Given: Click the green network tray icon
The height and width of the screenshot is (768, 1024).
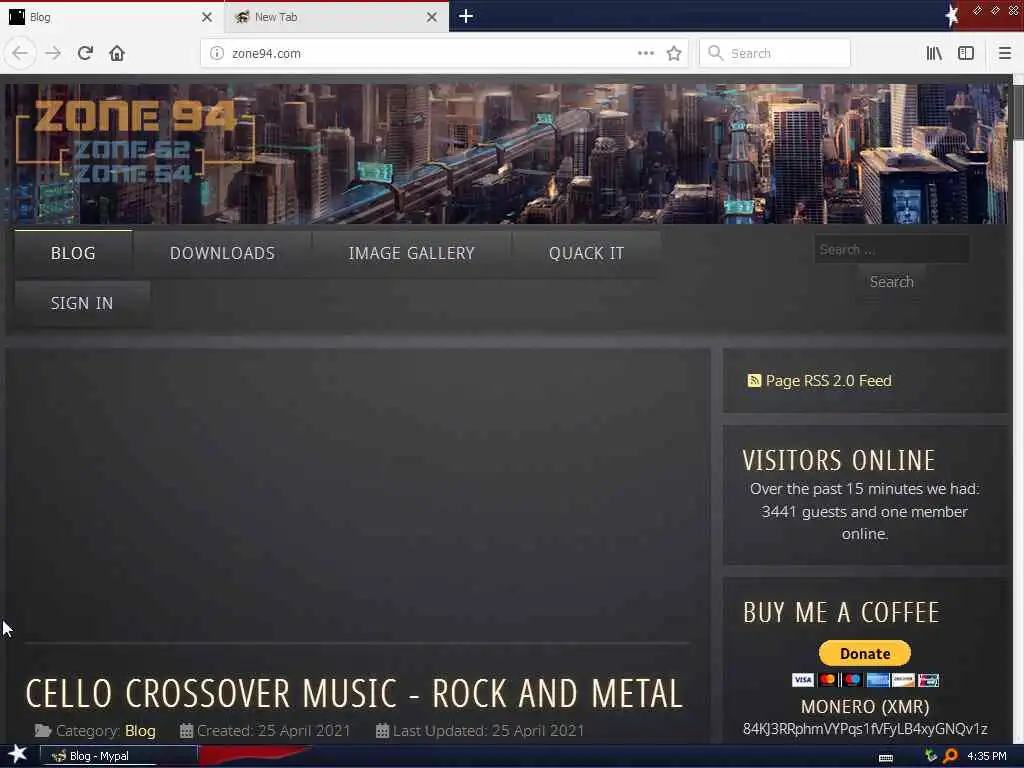Looking at the screenshot, I should click(x=931, y=756).
